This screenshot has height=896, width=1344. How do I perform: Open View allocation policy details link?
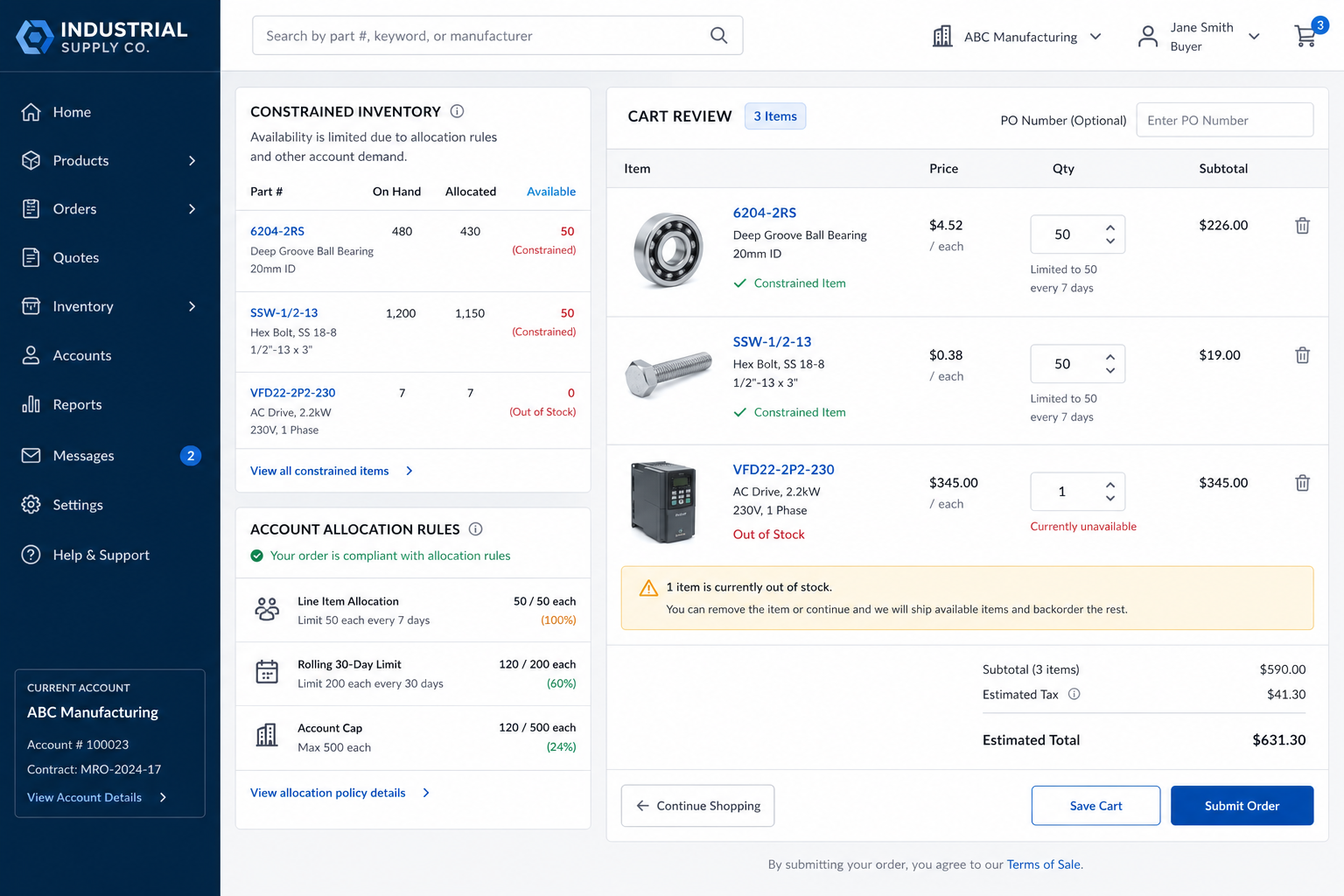[x=340, y=793]
